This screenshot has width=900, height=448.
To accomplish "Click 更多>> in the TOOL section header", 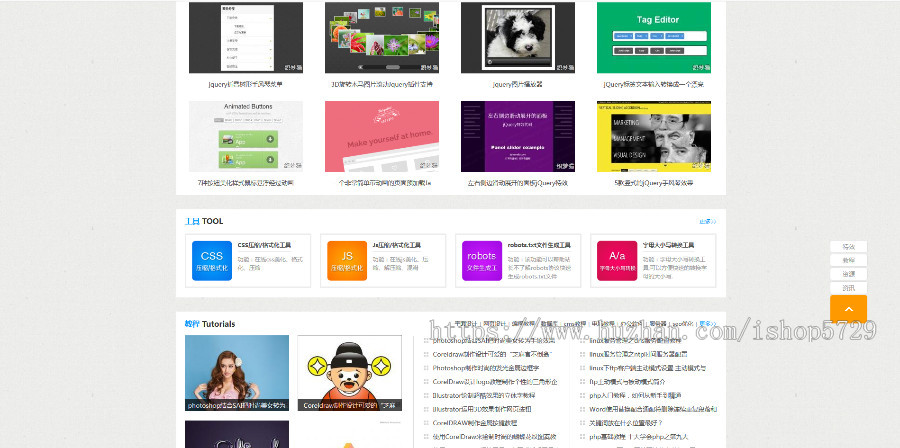I will pyautogui.click(x=707, y=221).
